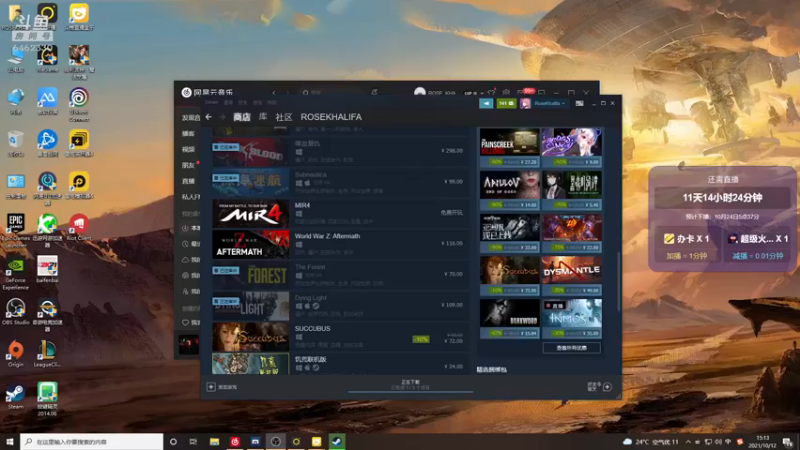The image size is (800, 450).
Task: Click Cortana circle on taskbar
Action: pyautogui.click(x=173, y=441)
